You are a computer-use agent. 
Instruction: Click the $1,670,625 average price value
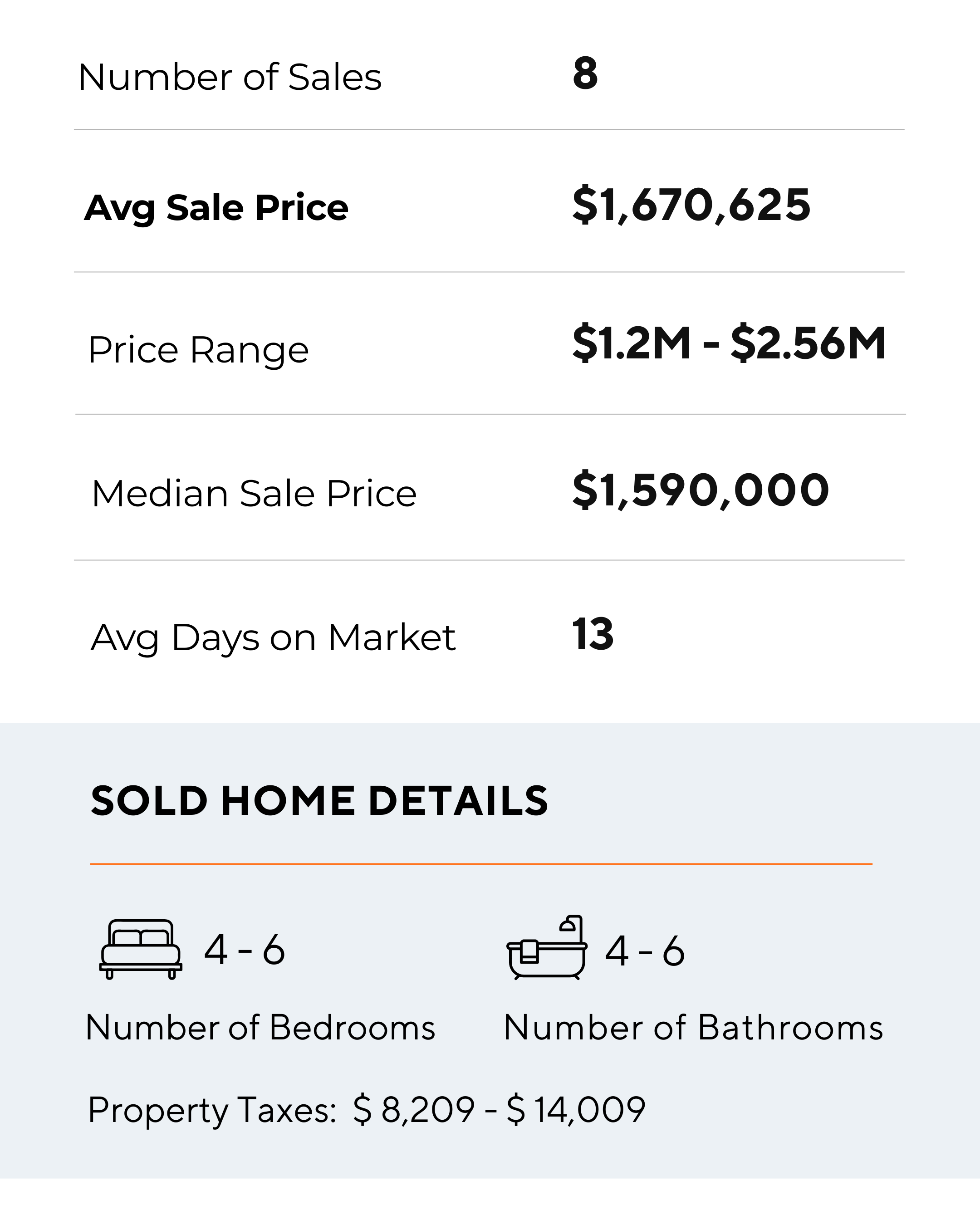click(x=691, y=205)
